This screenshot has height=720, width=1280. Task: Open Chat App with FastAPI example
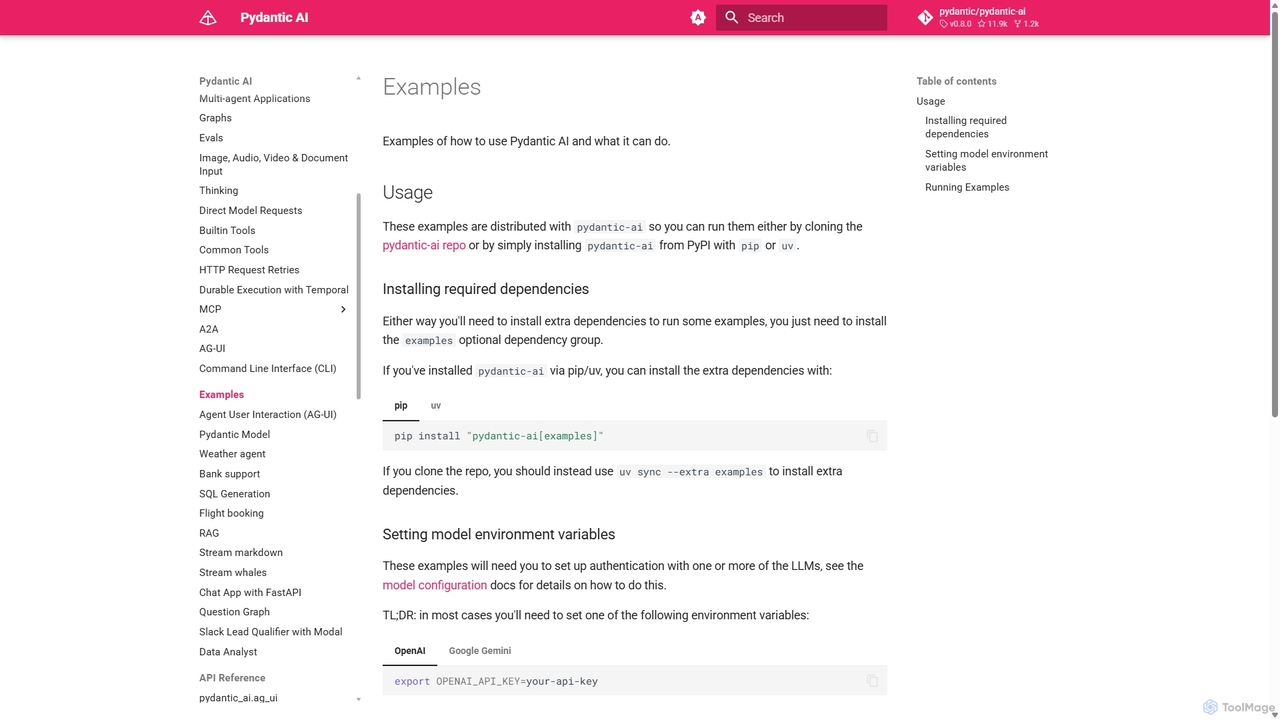pos(250,593)
